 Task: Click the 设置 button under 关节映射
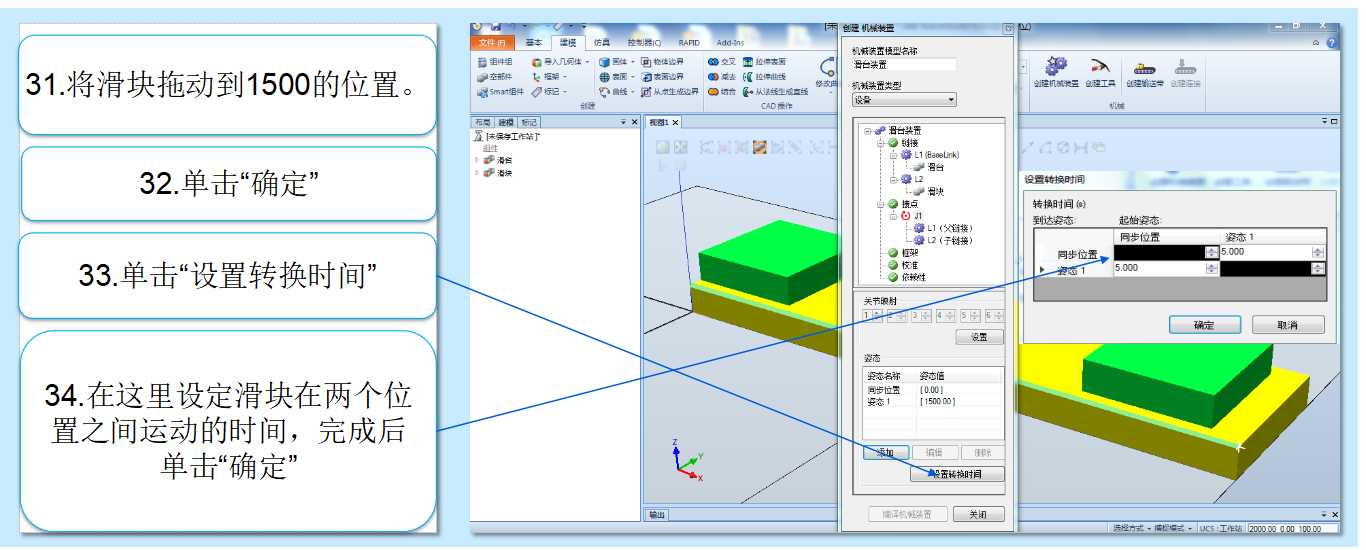tap(979, 338)
